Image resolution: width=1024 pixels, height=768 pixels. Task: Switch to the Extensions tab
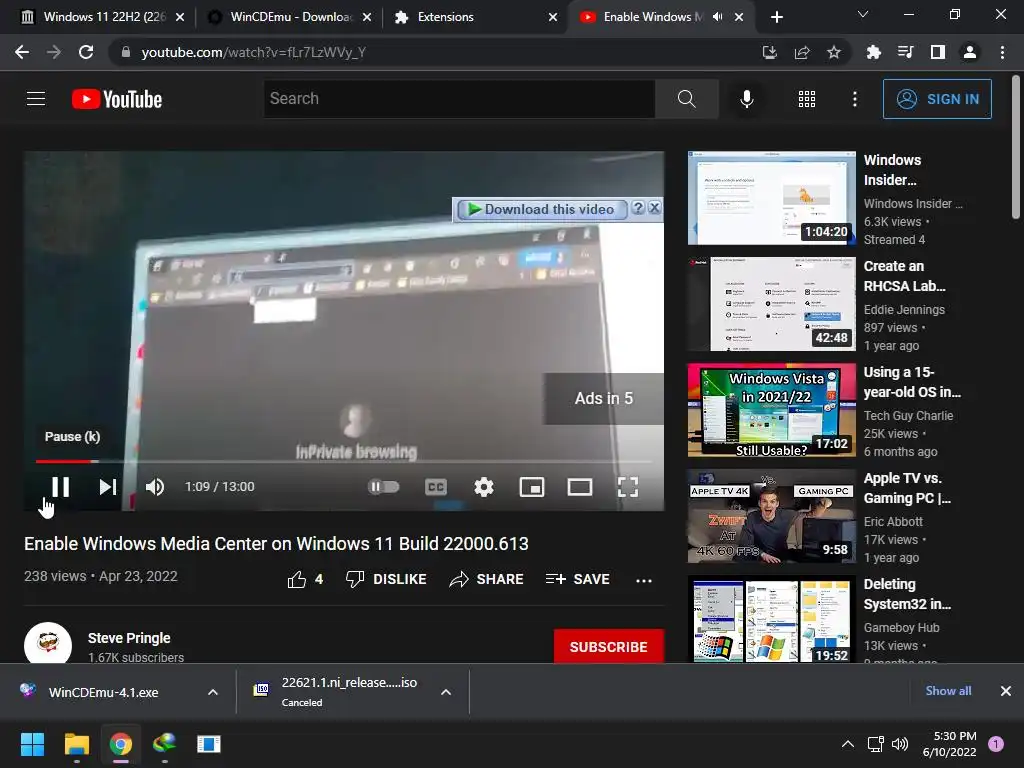click(473, 17)
